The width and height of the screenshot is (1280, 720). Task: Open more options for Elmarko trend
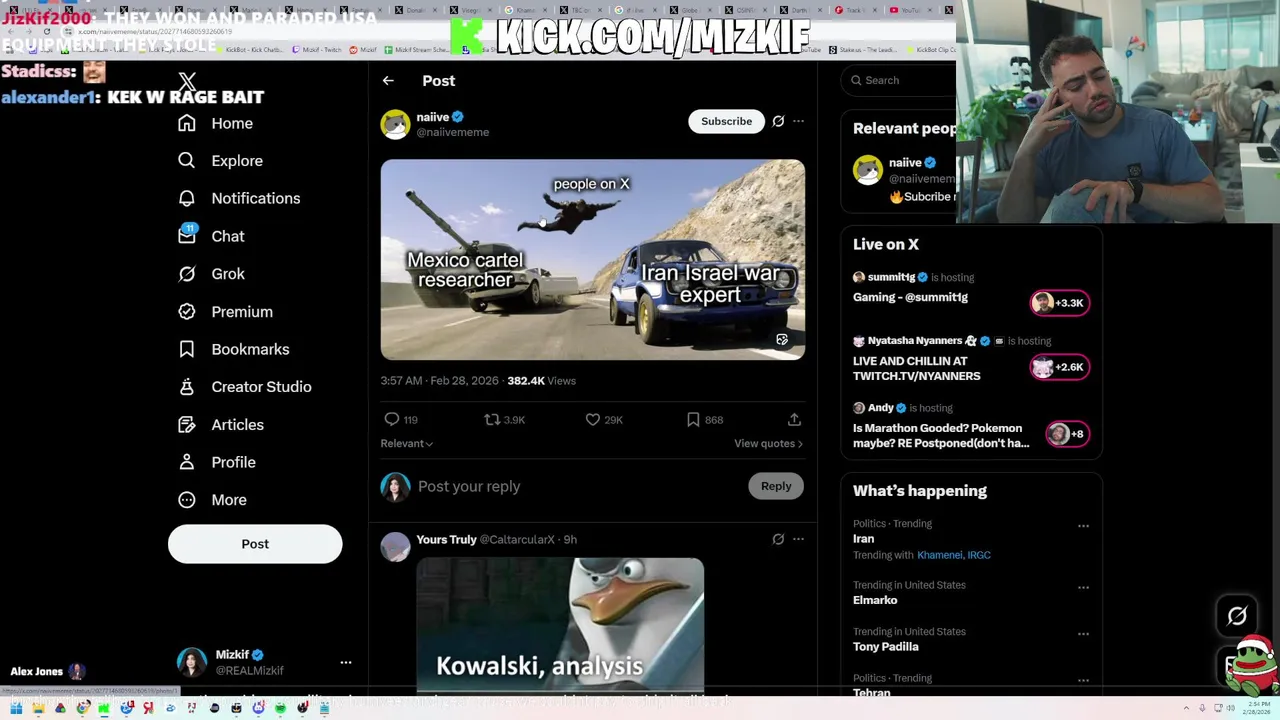click(1083, 587)
